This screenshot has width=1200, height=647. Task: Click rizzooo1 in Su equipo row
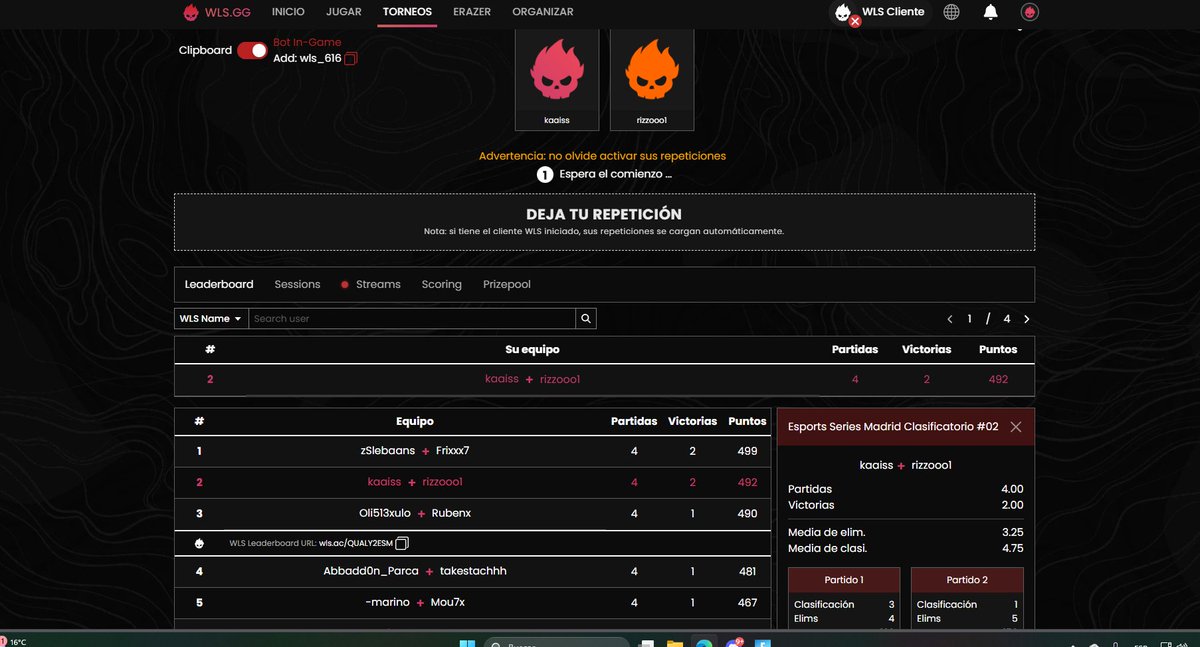[560, 379]
